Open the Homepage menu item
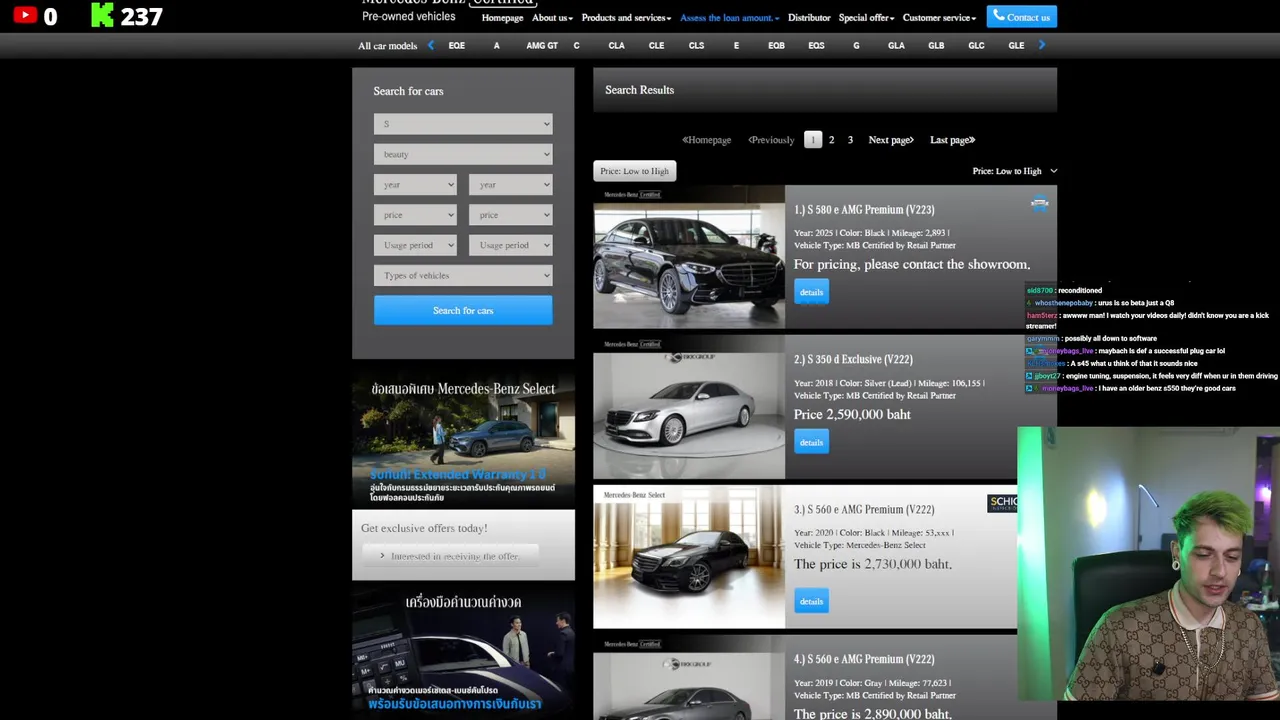The image size is (1280, 720). [502, 18]
